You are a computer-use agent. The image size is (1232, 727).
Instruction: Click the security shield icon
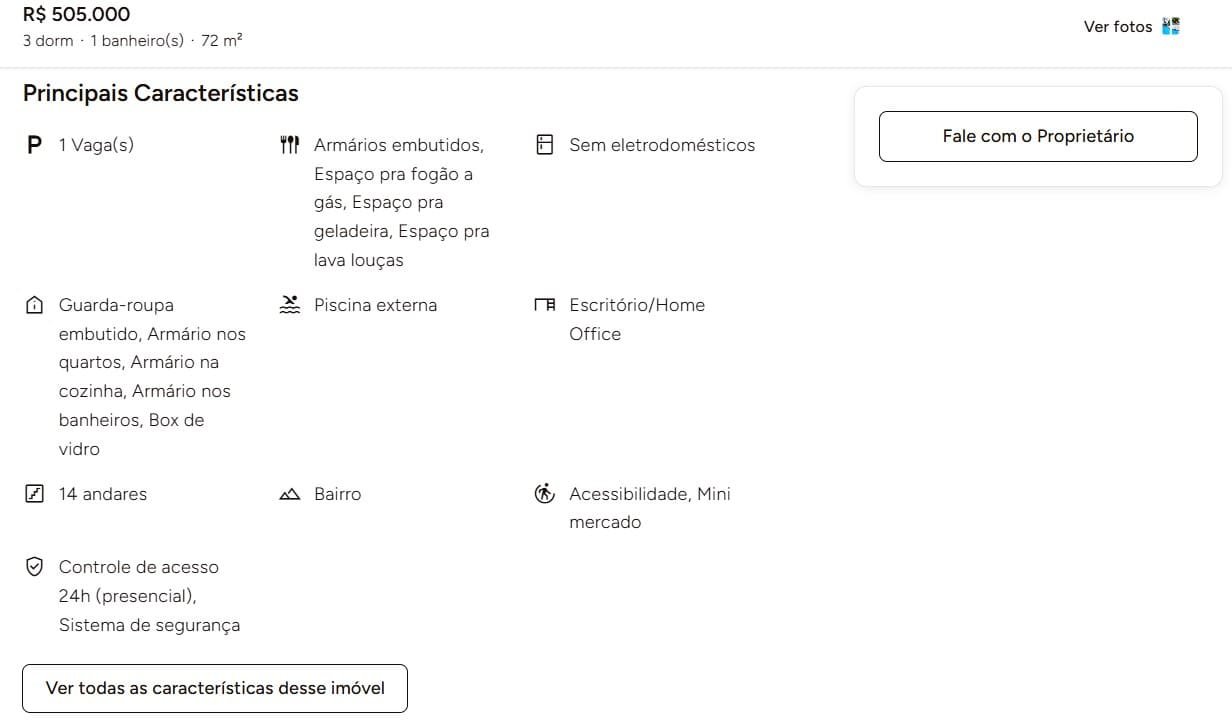(x=34, y=567)
